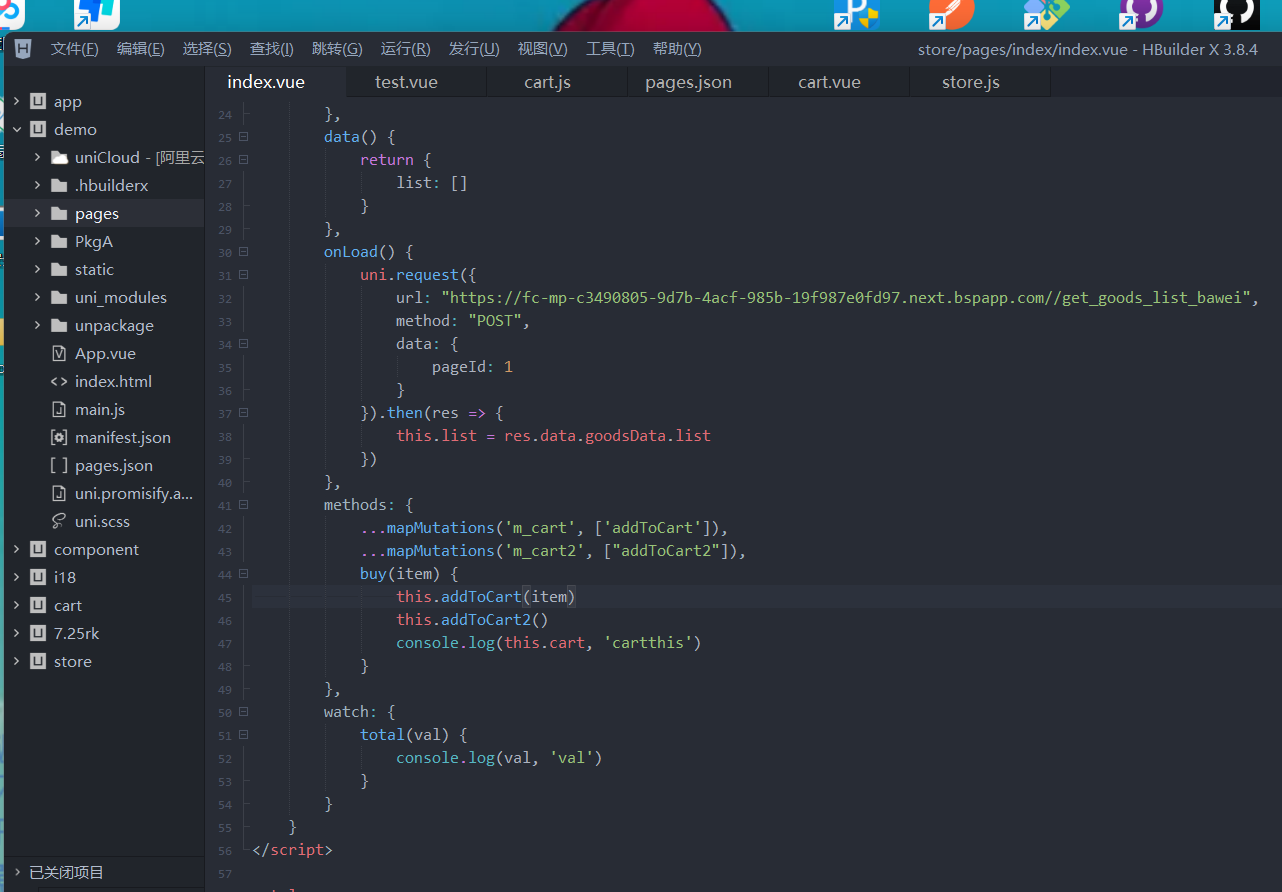Viewport: 1282px width, 892px height.
Task: Expand the store project chevron
Action: (17, 661)
